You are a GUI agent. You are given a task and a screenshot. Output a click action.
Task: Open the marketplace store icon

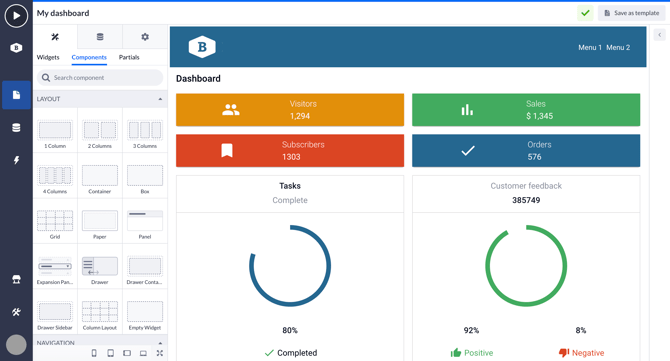pyautogui.click(x=16, y=279)
